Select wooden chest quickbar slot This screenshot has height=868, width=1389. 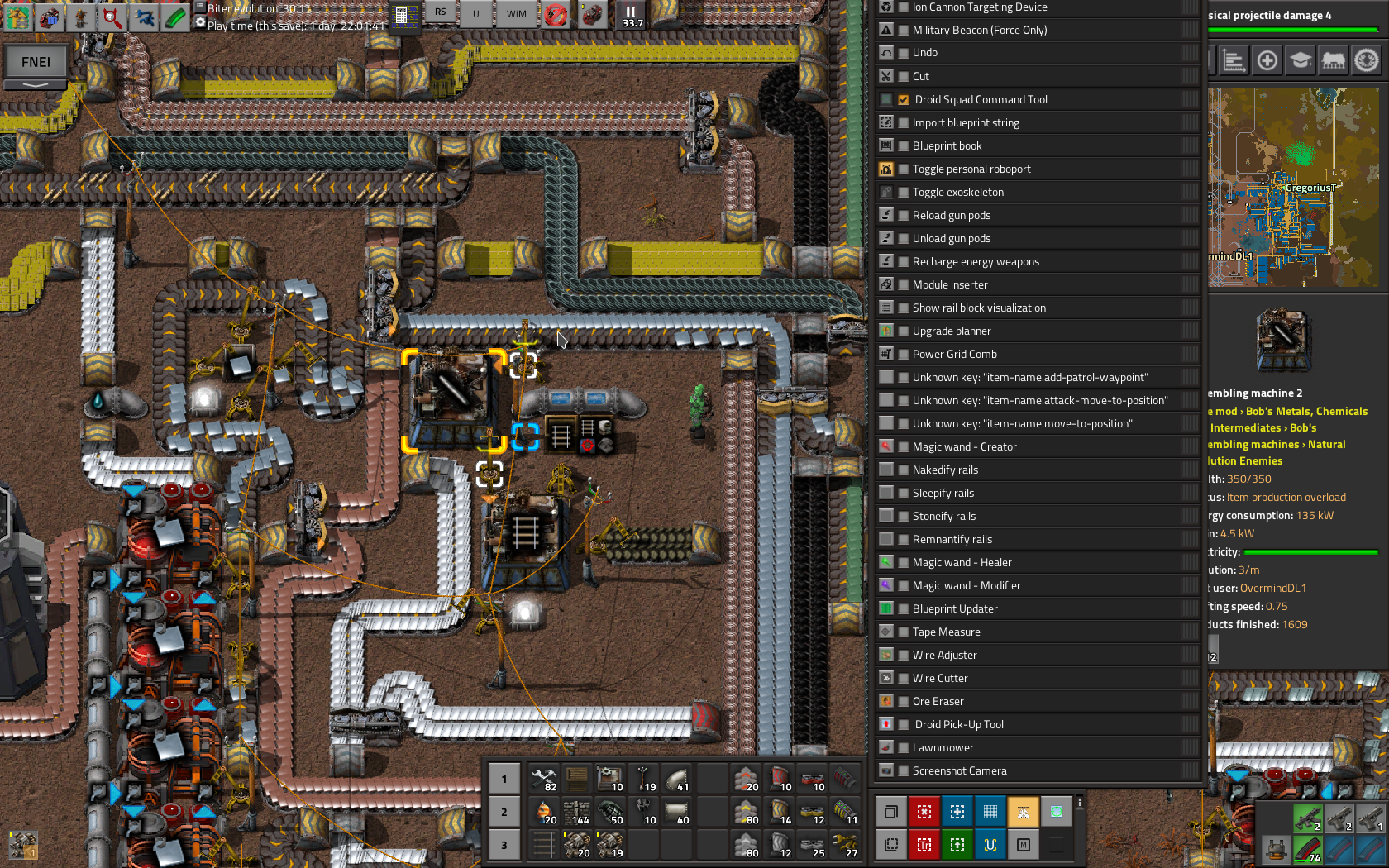pos(577,779)
